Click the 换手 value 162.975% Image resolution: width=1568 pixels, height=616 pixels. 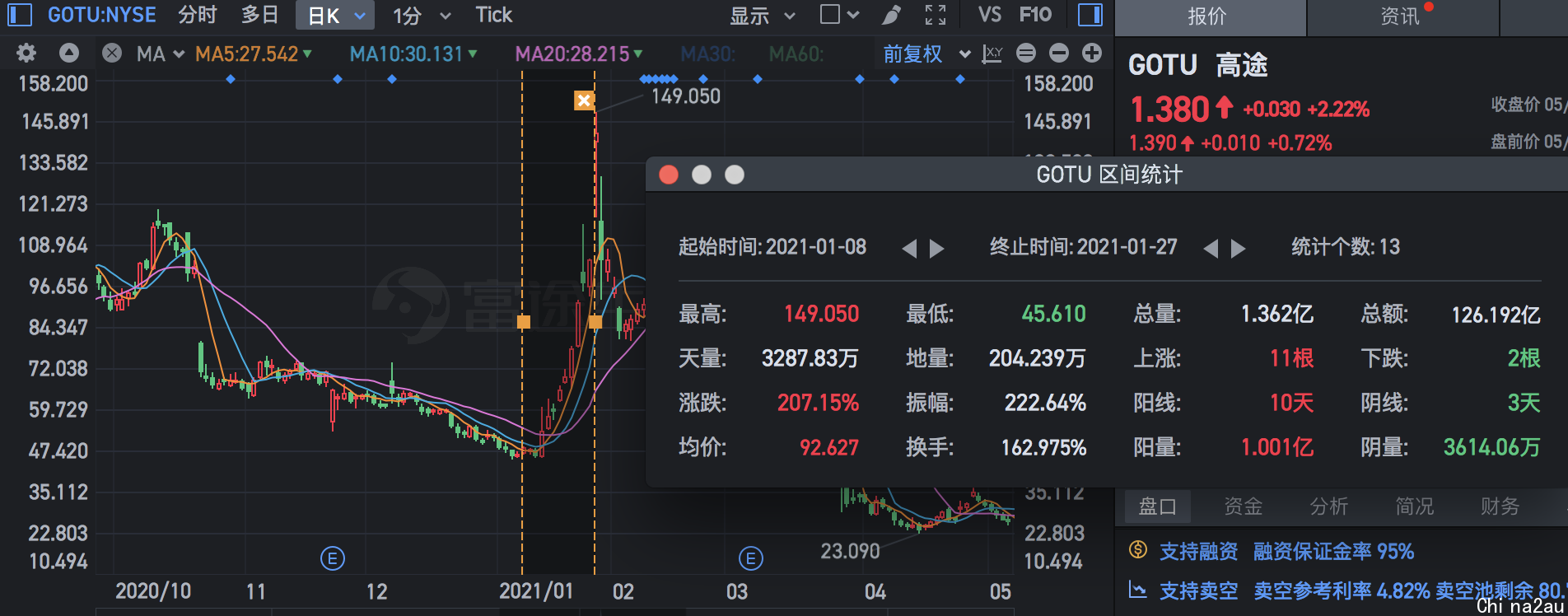coord(1044,447)
